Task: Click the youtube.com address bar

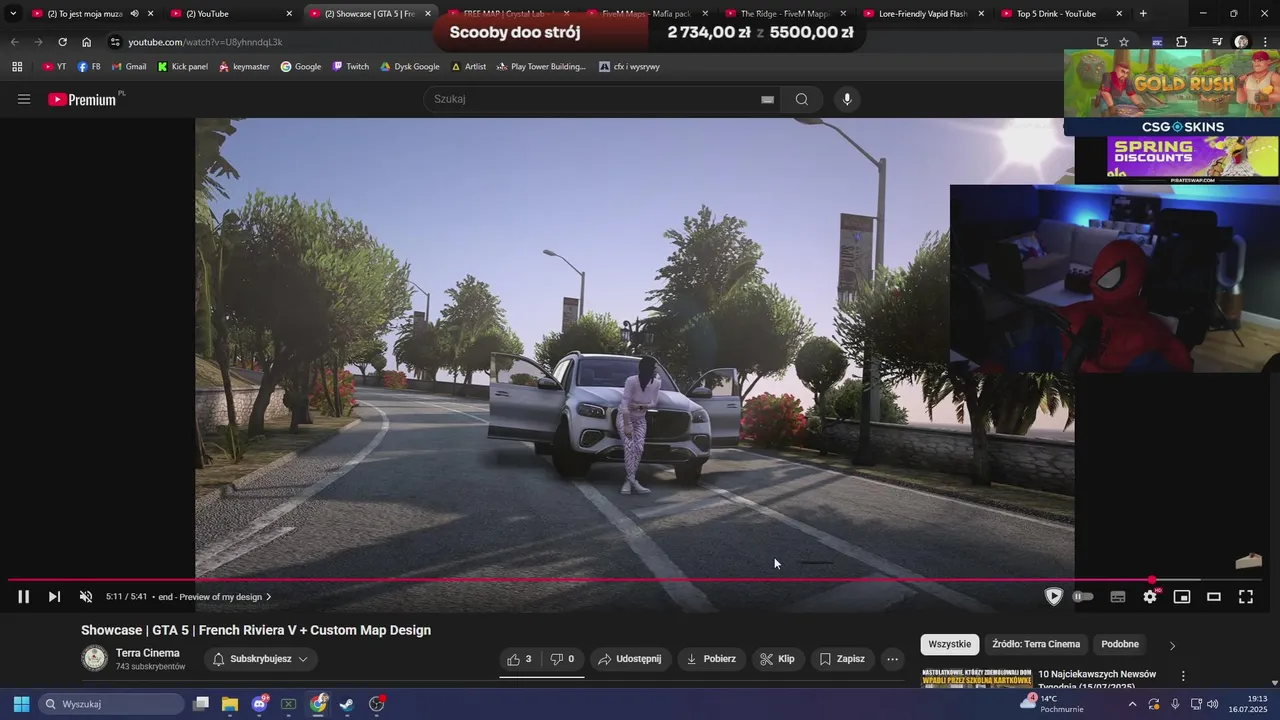Action: [600, 42]
